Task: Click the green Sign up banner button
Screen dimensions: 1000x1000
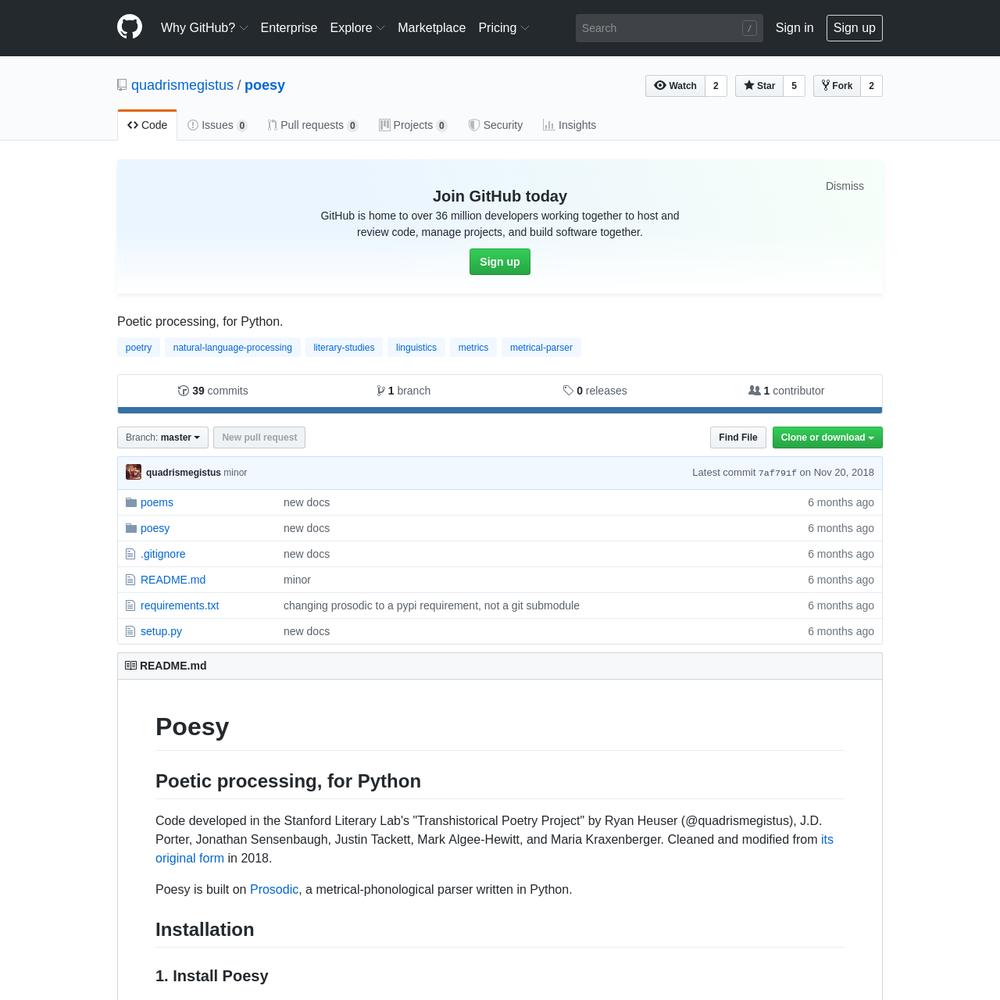Action: click(499, 261)
